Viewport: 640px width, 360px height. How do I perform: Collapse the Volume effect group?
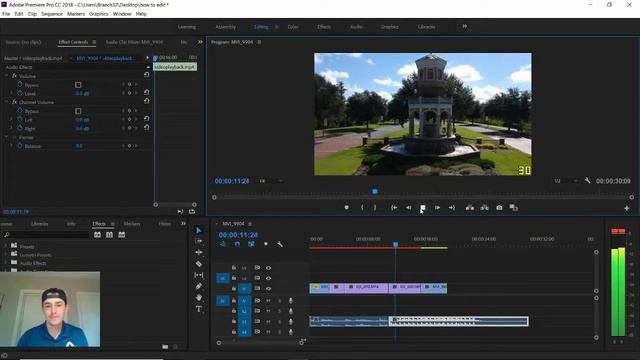coord(6,76)
